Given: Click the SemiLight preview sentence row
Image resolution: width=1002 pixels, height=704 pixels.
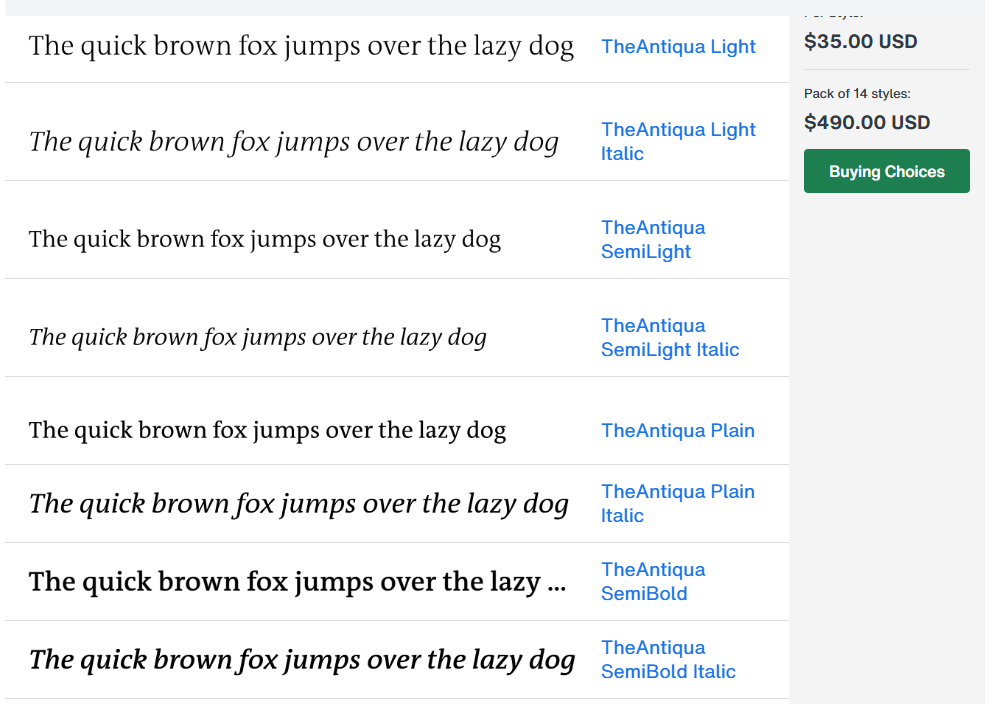Looking at the screenshot, I should pyautogui.click(x=265, y=239).
